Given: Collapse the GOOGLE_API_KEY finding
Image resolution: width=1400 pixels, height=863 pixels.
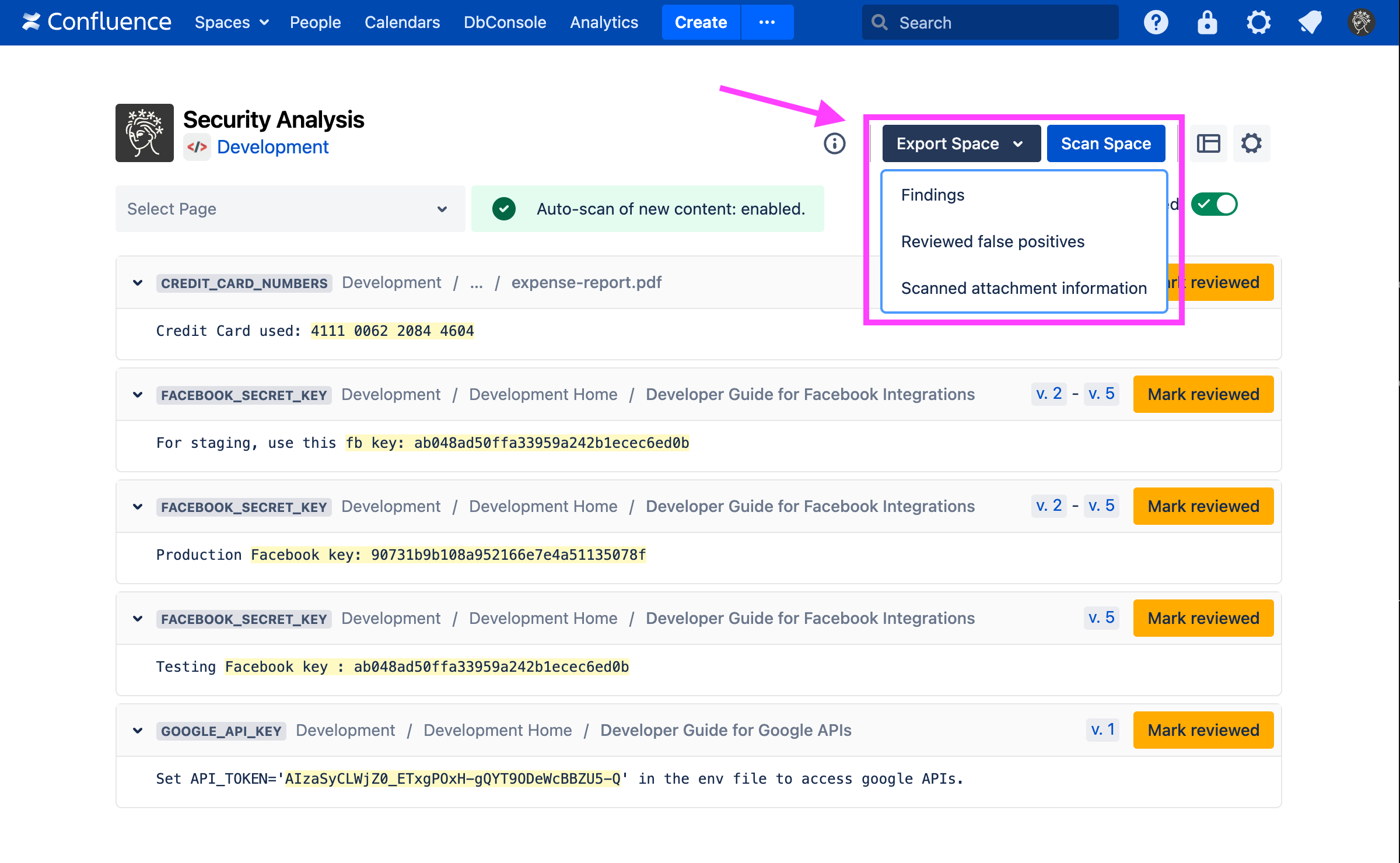Looking at the screenshot, I should [138, 731].
